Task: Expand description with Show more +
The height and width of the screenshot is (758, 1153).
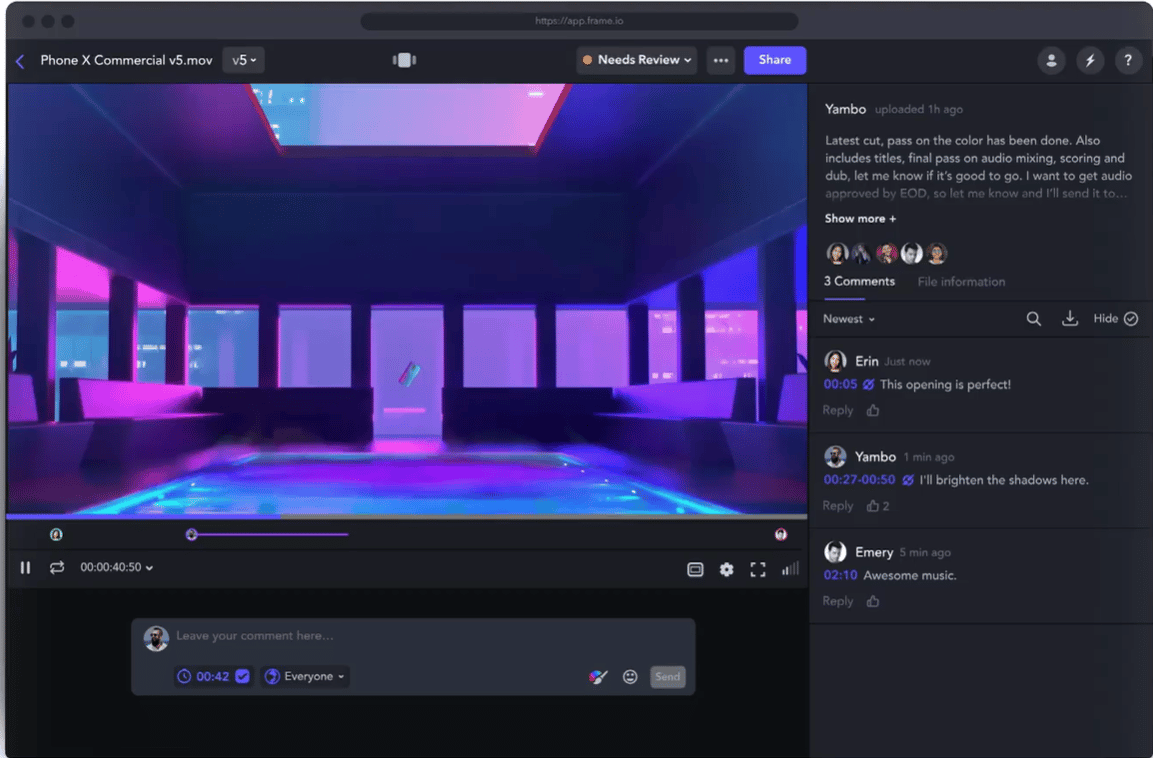Action: tap(860, 218)
